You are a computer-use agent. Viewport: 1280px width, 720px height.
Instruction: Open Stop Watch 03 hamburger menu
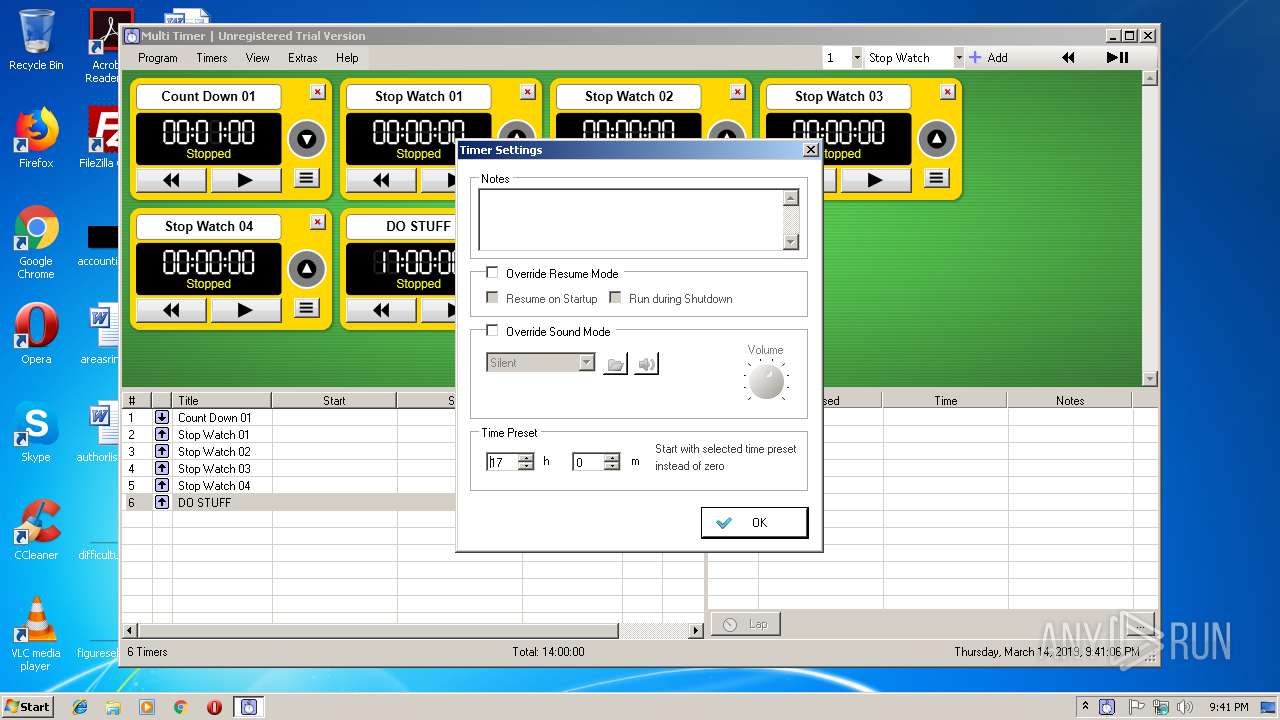pos(937,179)
